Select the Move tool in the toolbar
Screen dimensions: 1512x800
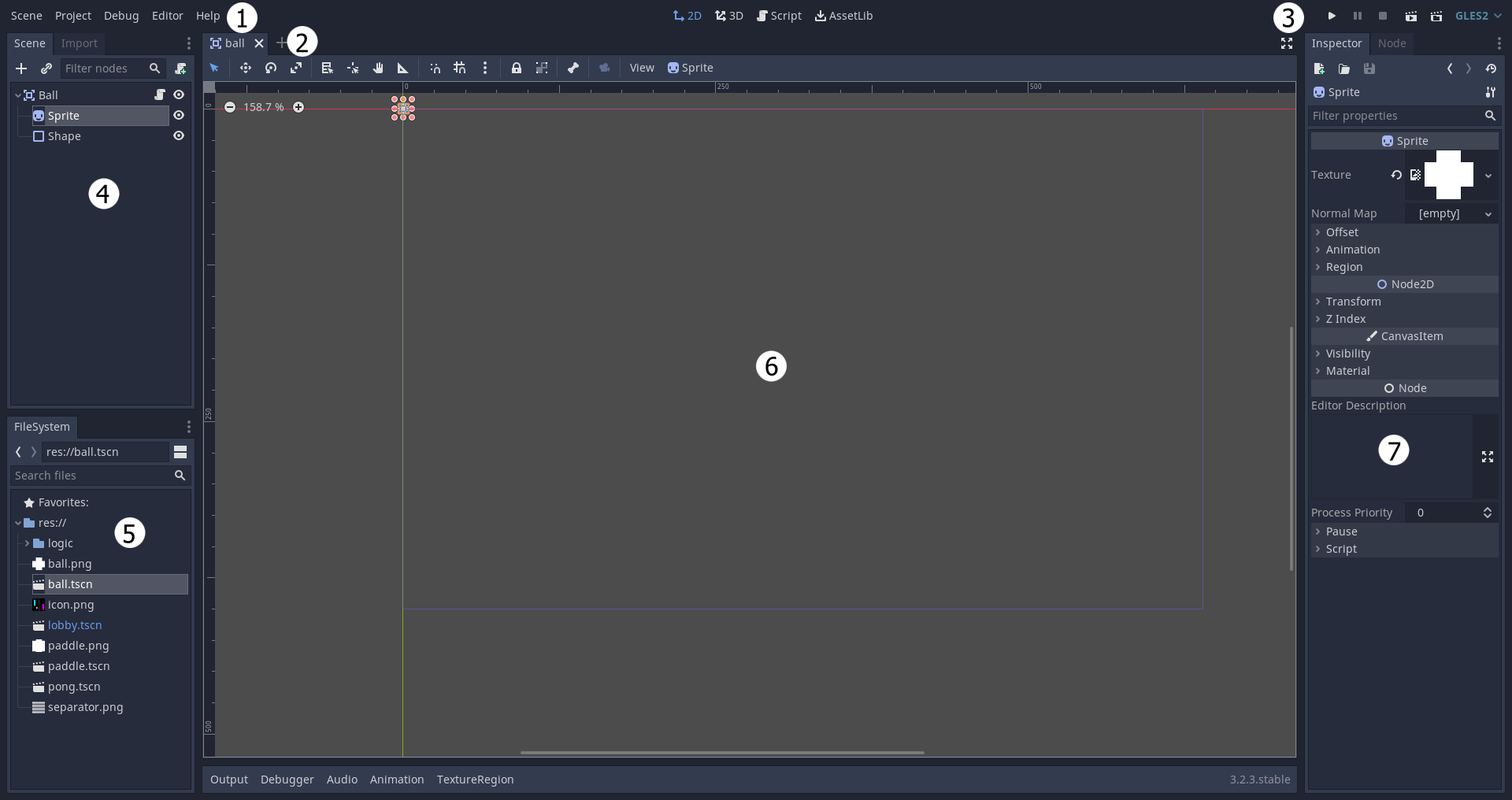click(x=246, y=69)
